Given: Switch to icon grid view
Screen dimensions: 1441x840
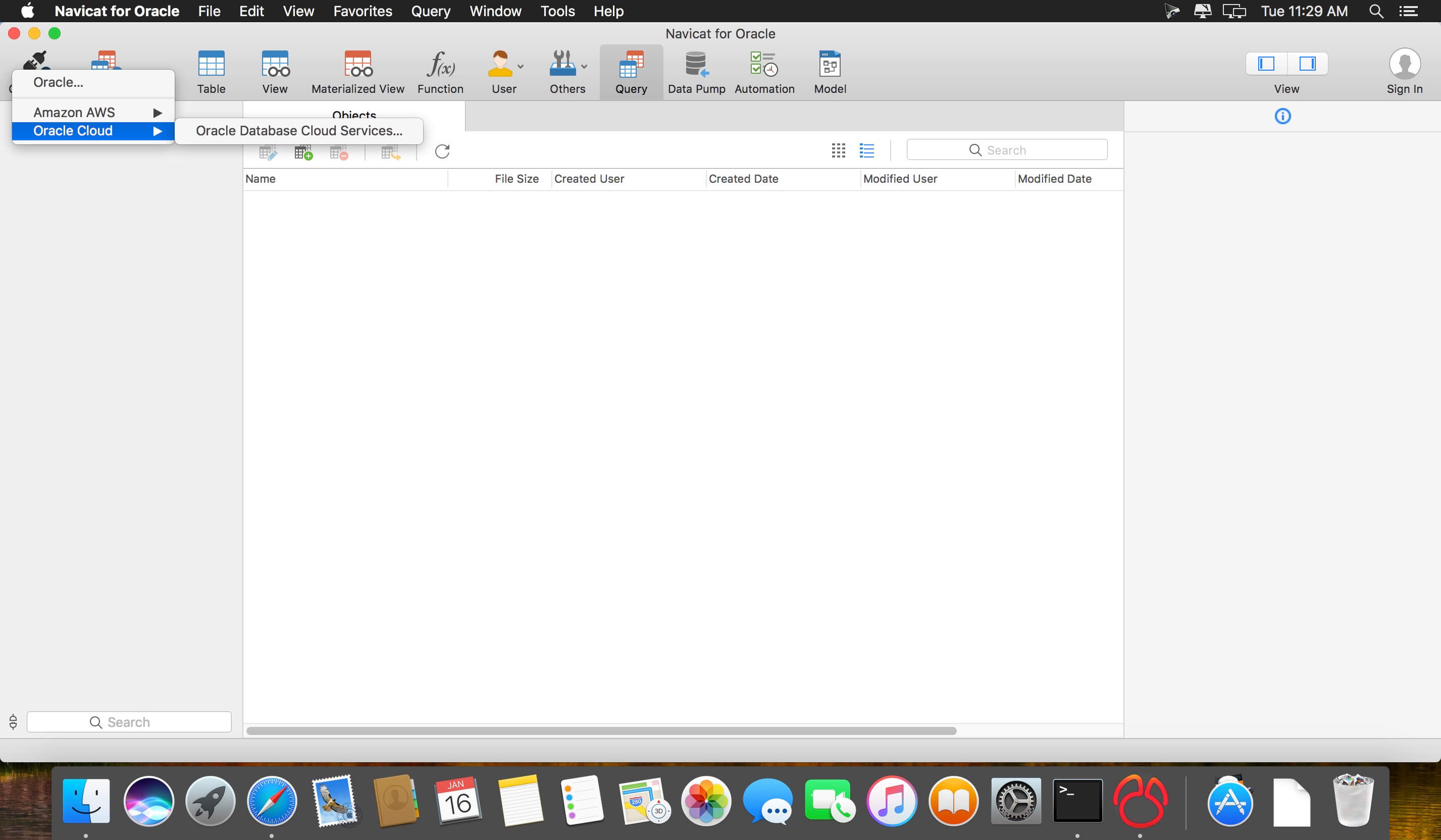Looking at the screenshot, I should coord(838,150).
